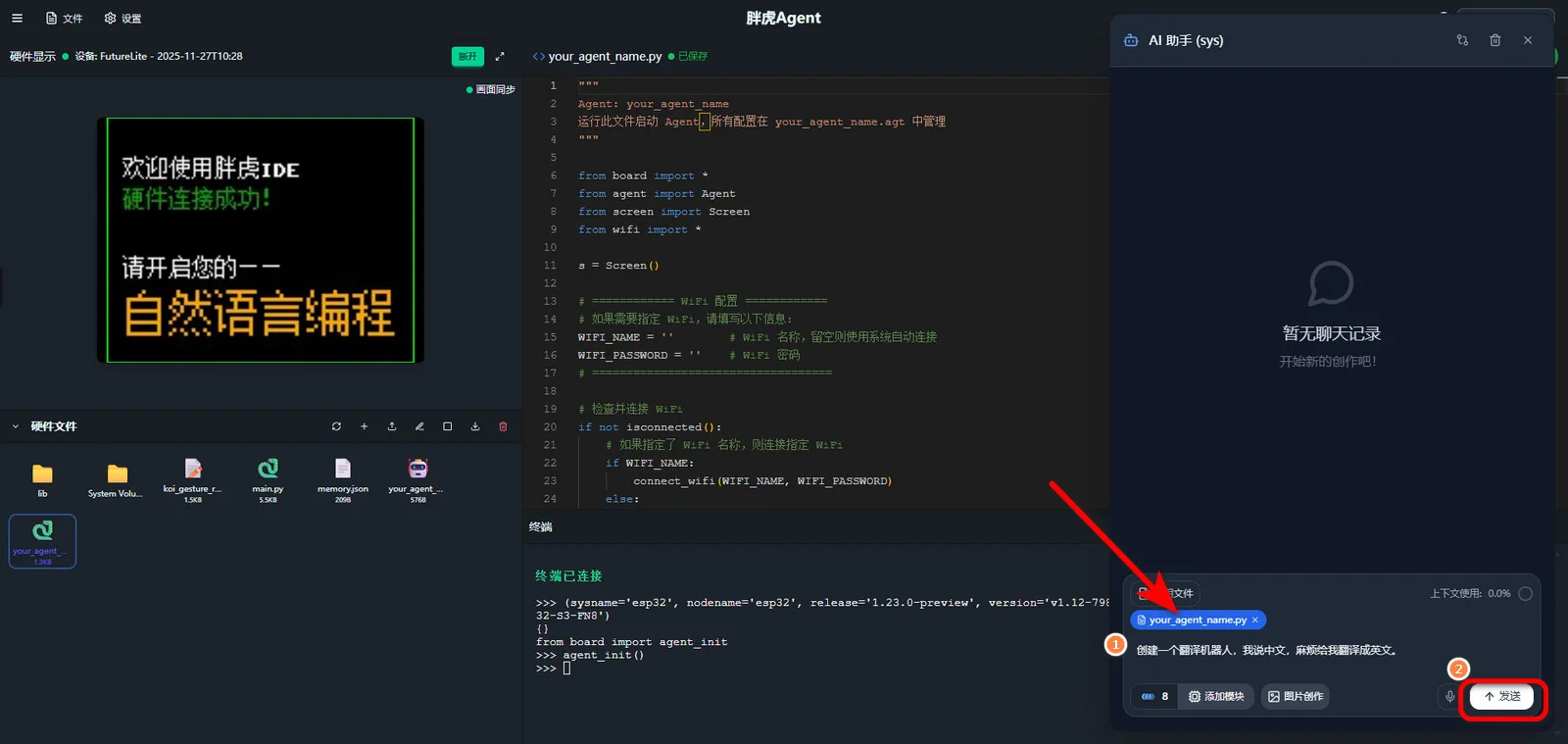1568x744 pixels.
Task: Click the red trash icon in hardware files
Action: [503, 426]
